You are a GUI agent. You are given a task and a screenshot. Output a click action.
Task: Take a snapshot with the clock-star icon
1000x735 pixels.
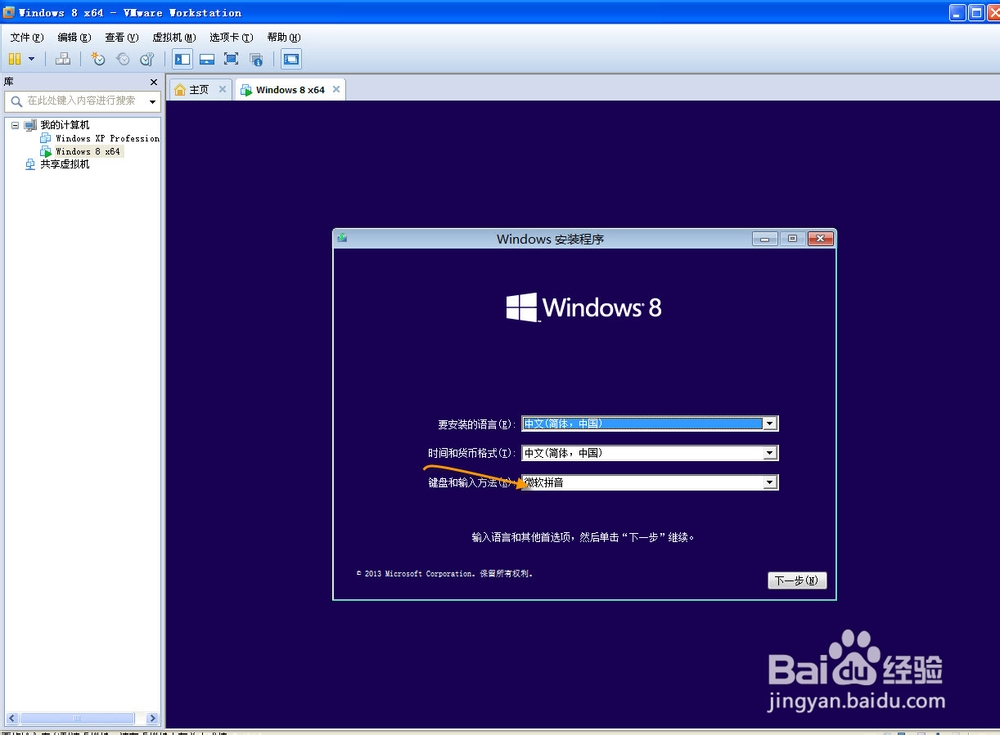(98, 59)
